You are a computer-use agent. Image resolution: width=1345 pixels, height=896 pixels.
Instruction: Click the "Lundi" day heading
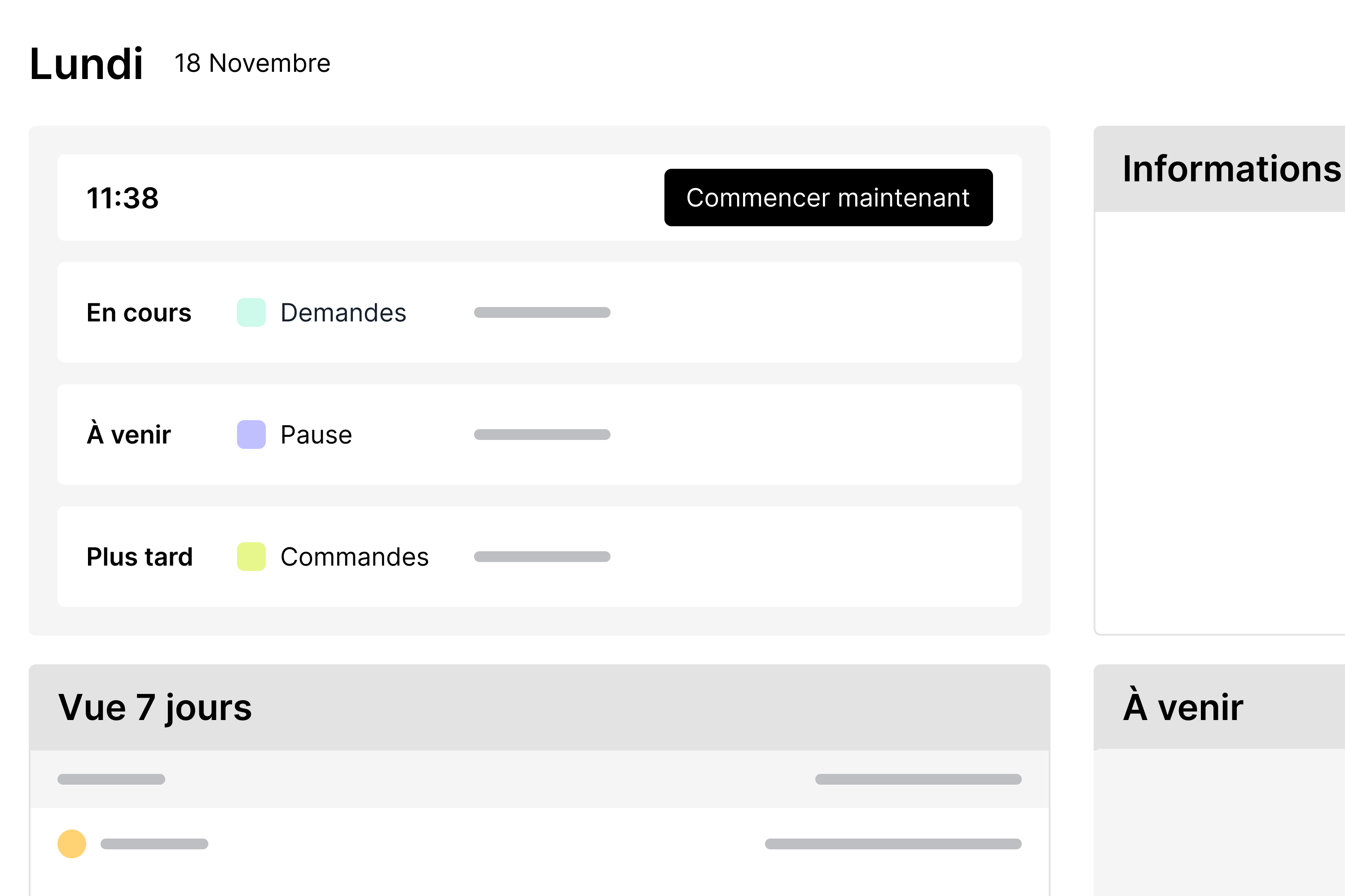tap(86, 63)
